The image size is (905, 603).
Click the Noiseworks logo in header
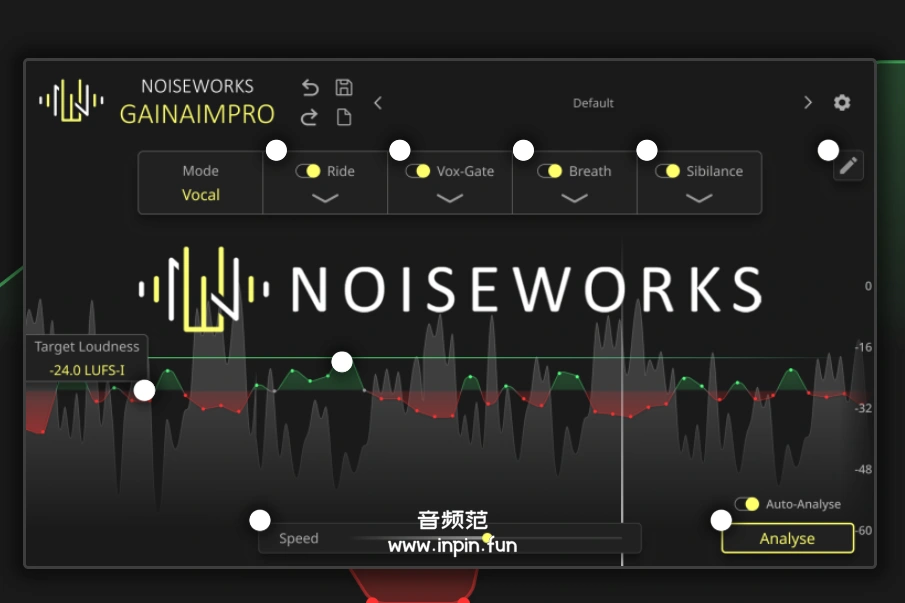pos(72,100)
